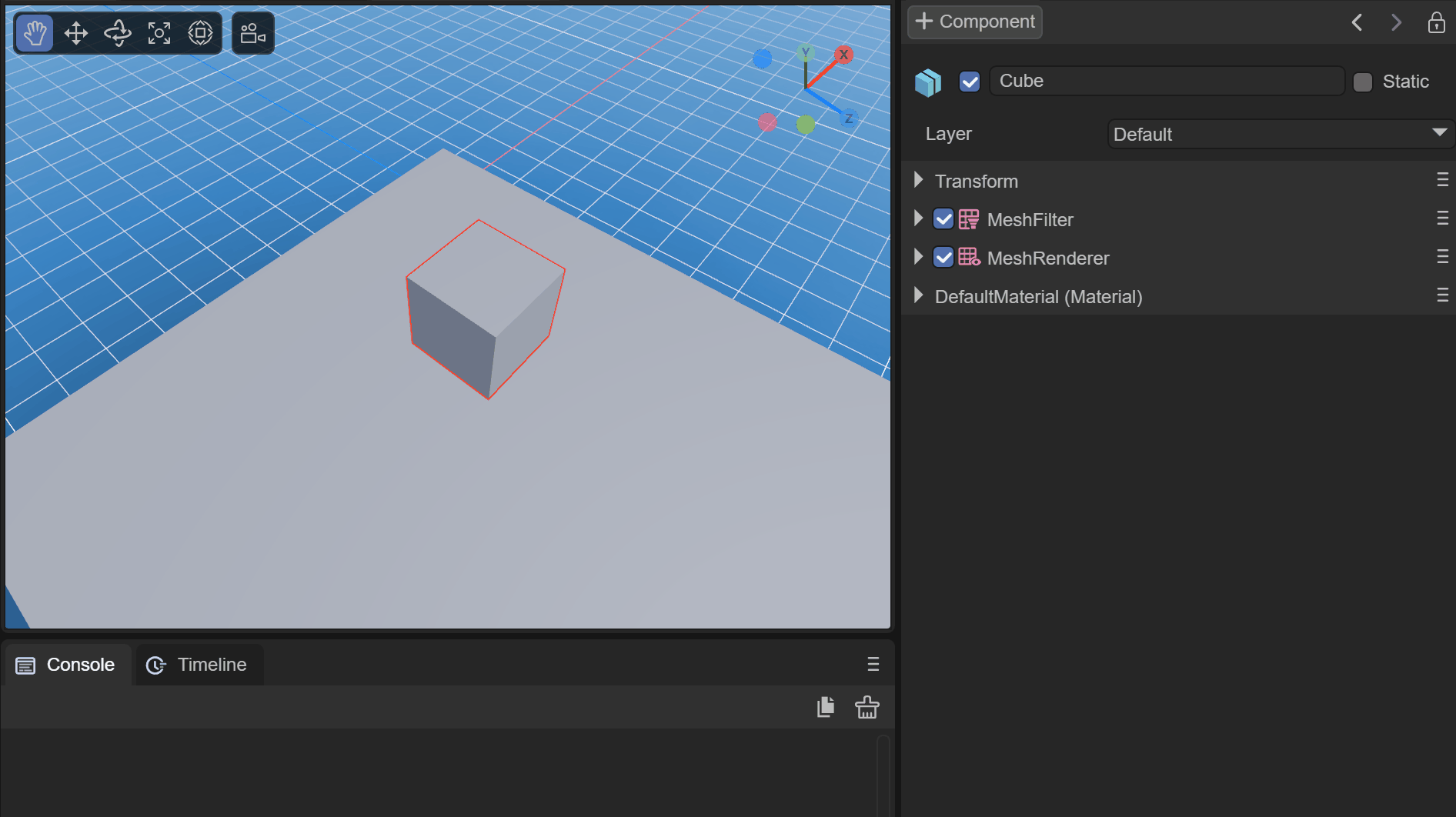Click the focus on selection tool

pyautogui.click(x=159, y=33)
